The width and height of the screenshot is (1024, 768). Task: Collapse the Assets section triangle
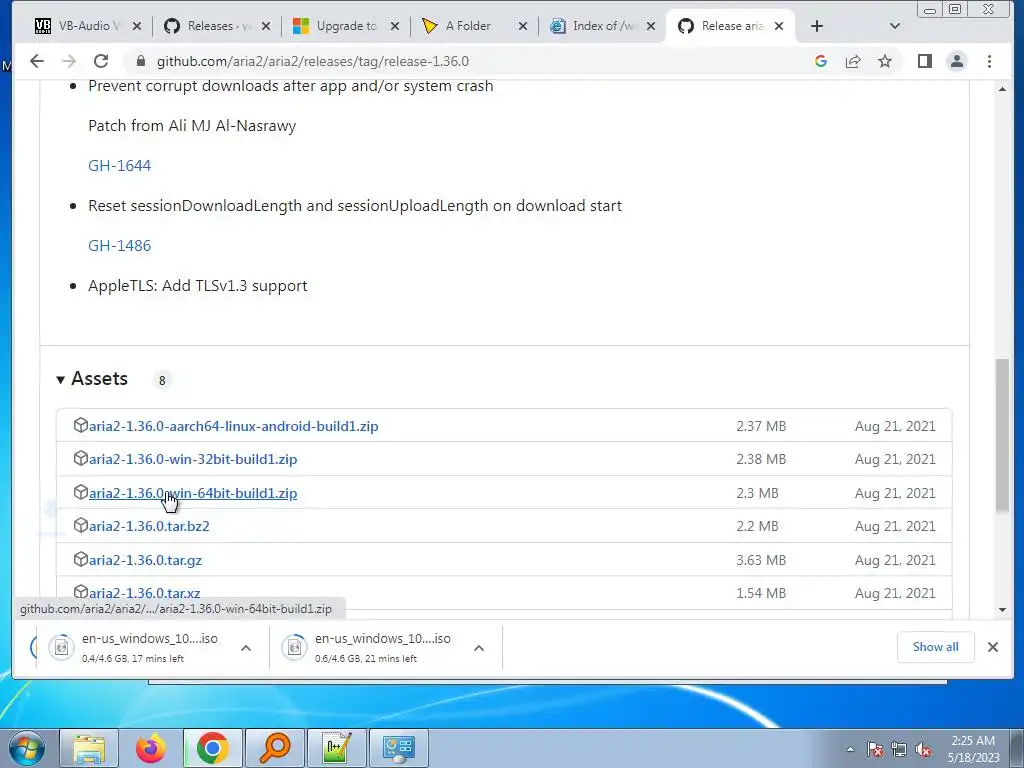click(x=60, y=379)
